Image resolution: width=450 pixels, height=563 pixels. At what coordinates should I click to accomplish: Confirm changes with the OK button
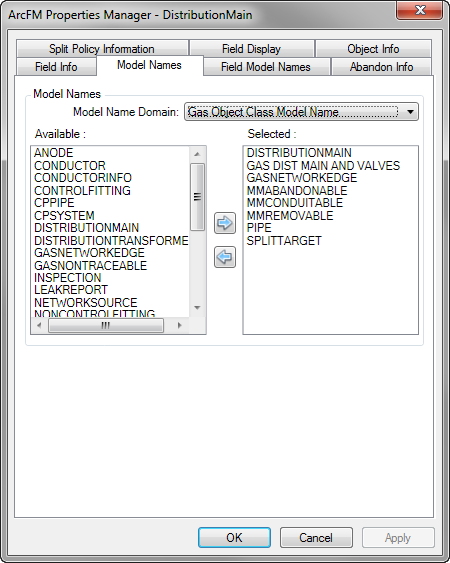pos(234,538)
